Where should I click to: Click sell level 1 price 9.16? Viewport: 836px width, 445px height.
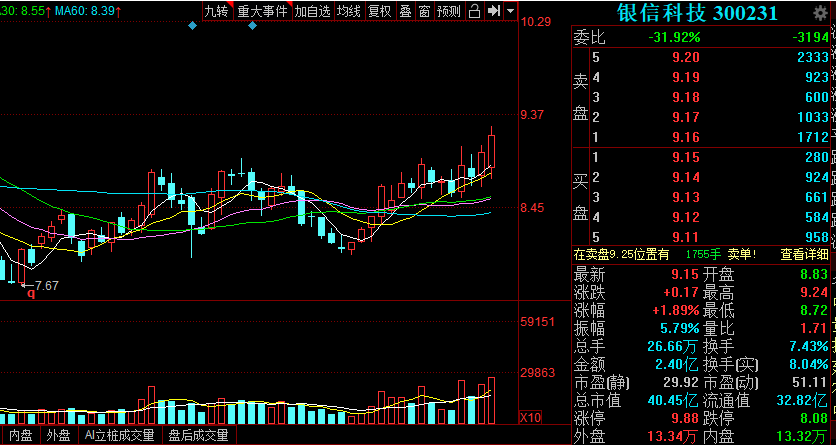click(x=686, y=137)
